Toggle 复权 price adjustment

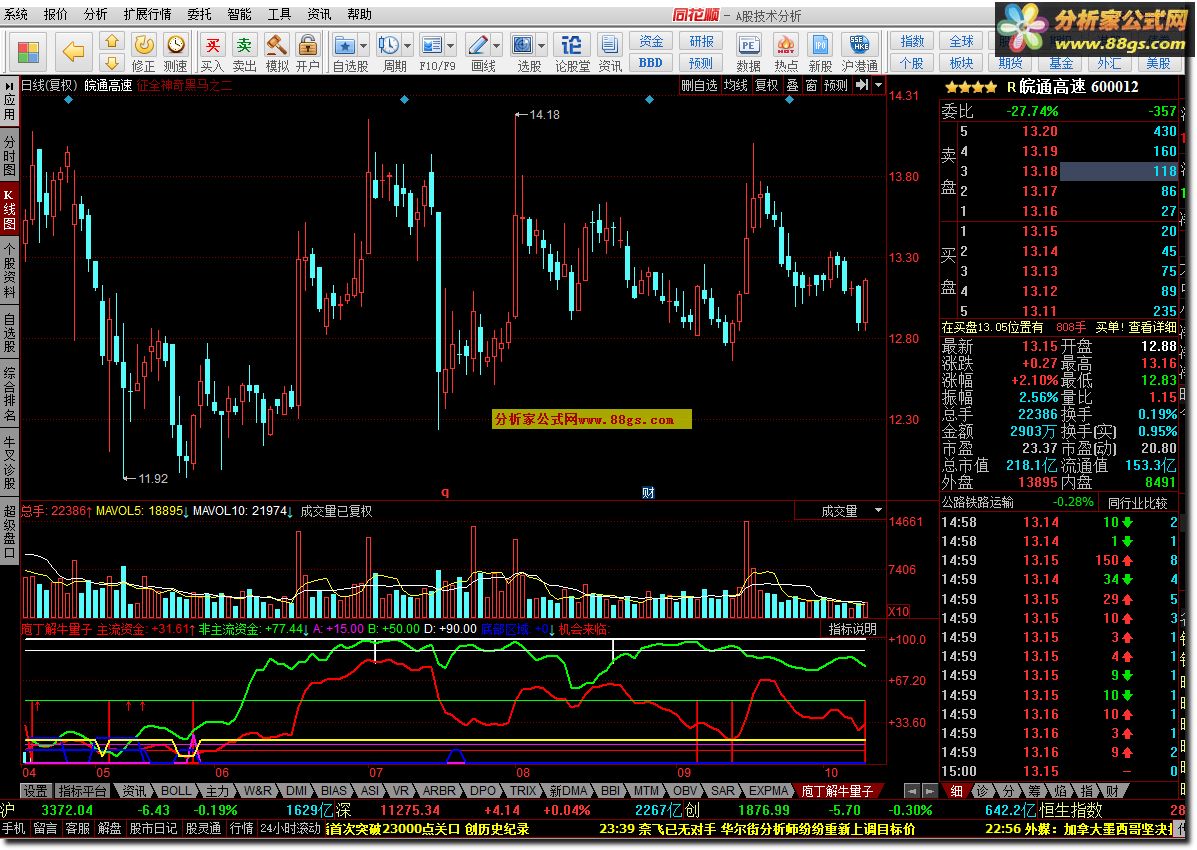click(766, 85)
